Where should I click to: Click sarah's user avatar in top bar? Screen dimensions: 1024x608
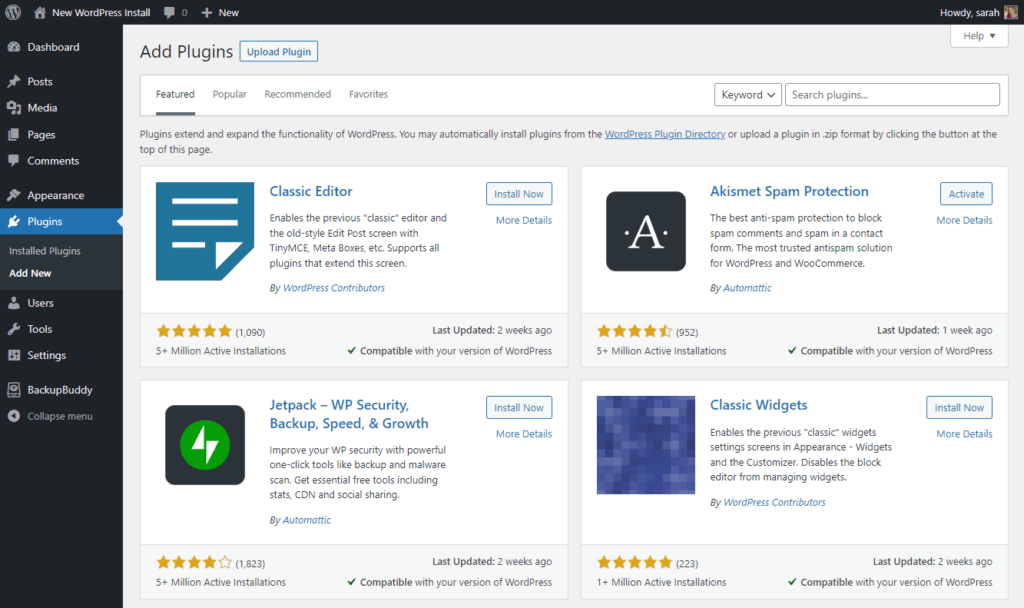point(1010,12)
